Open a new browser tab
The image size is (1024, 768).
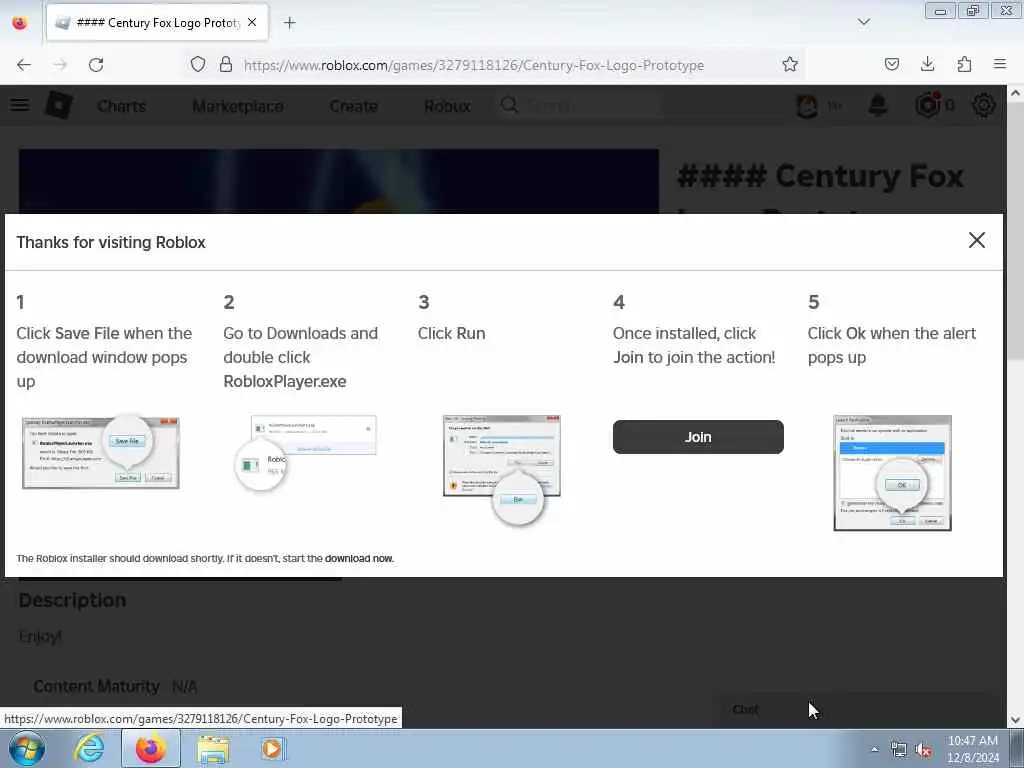[289, 23]
